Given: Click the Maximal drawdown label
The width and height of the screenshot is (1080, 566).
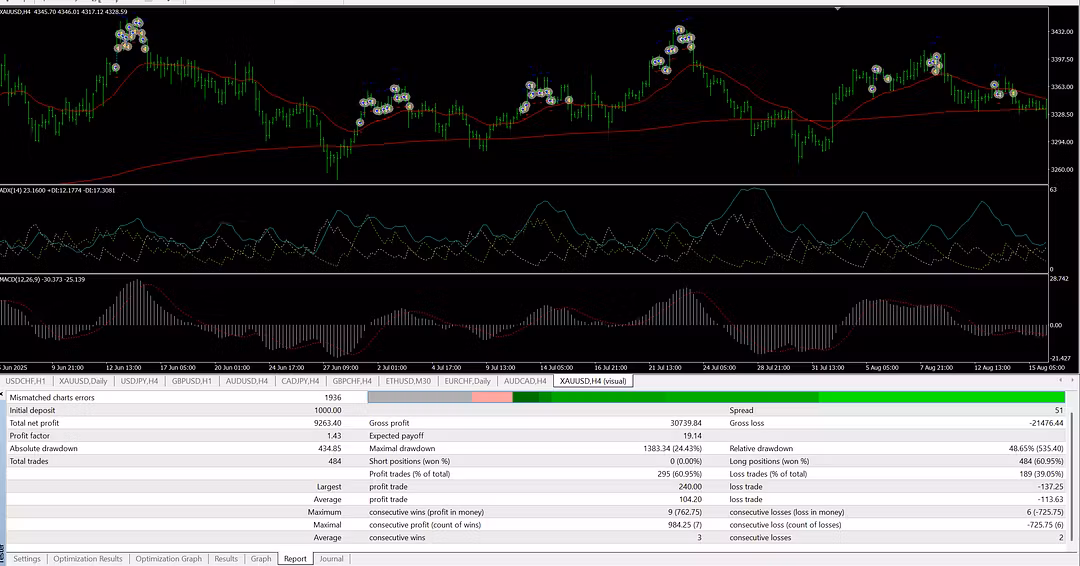Looking at the screenshot, I should point(402,448).
